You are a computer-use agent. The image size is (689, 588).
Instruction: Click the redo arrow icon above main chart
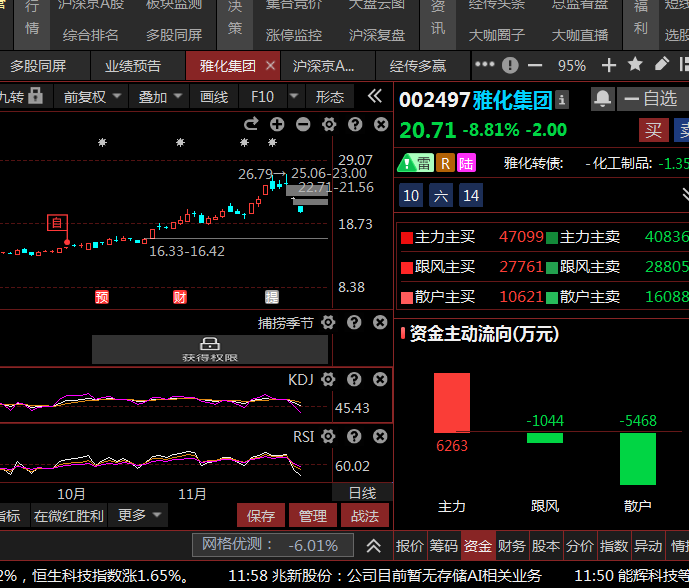pyautogui.click(x=251, y=124)
